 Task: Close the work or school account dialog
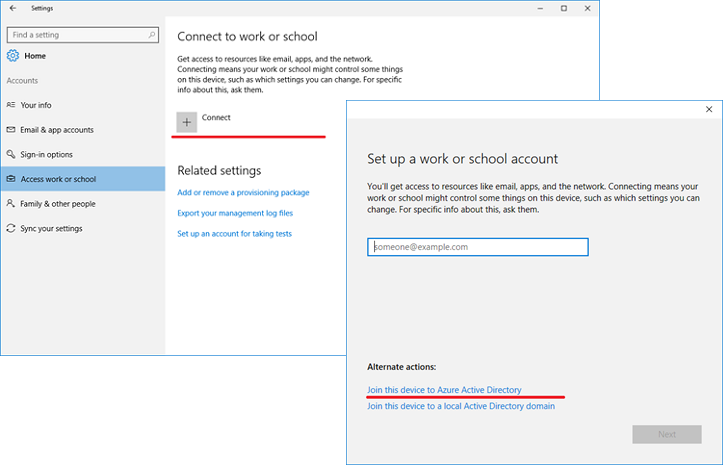pos(709,109)
